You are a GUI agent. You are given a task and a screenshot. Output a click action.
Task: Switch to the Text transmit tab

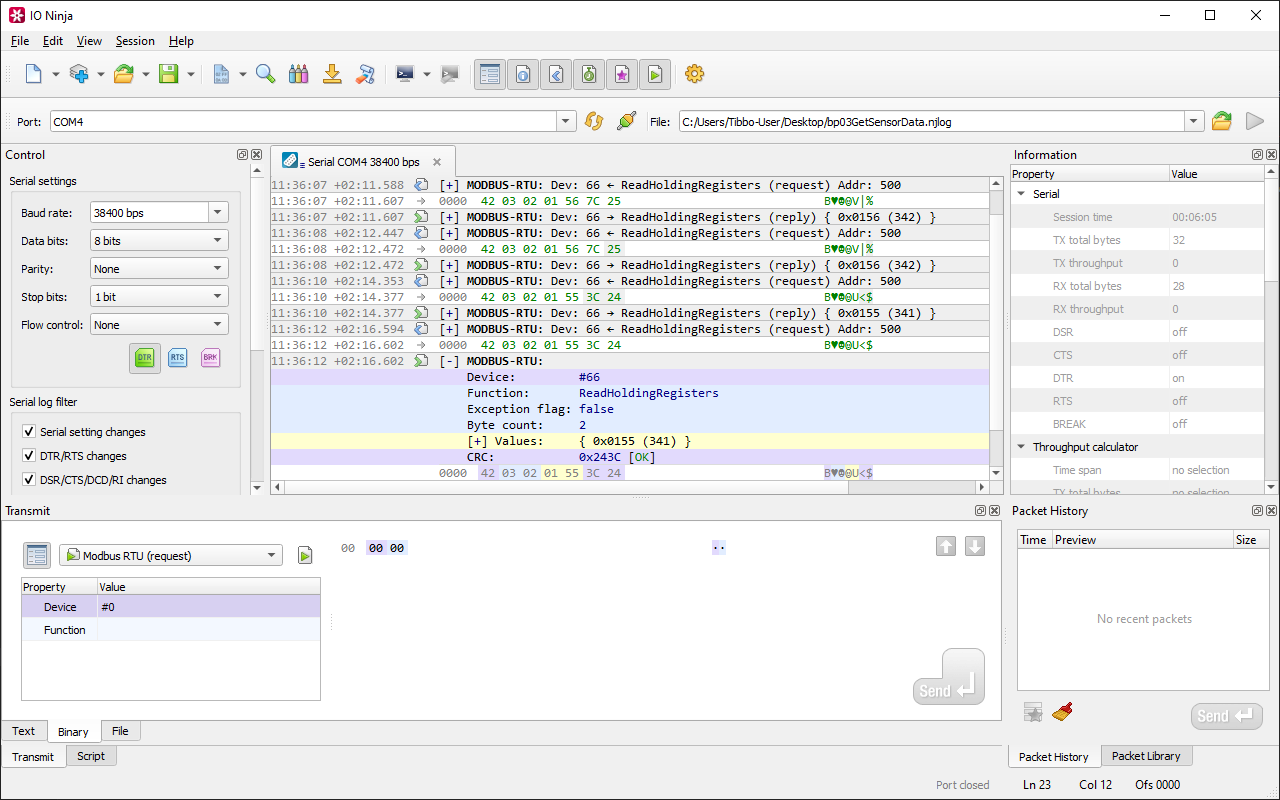point(24,731)
